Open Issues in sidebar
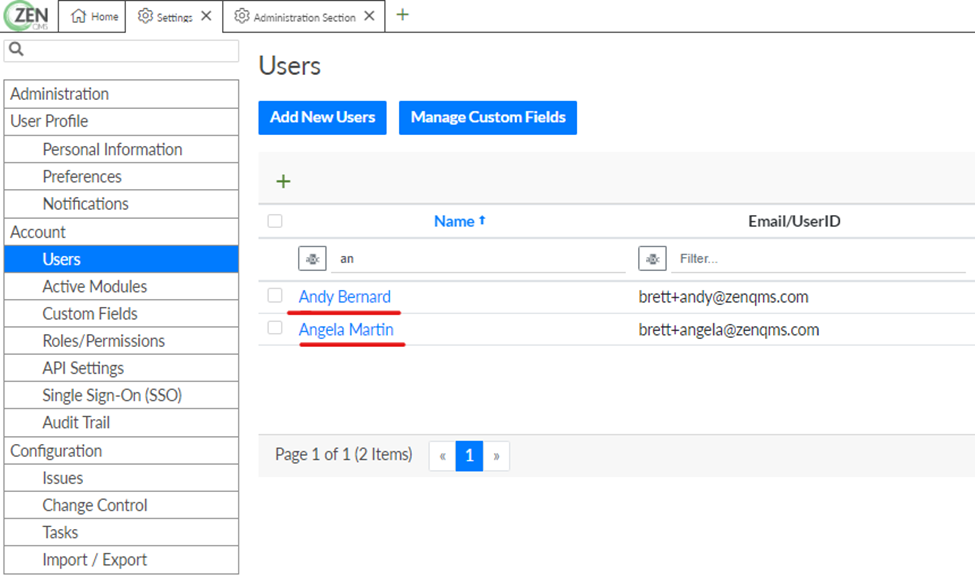The height and width of the screenshot is (587, 975). [x=121, y=478]
